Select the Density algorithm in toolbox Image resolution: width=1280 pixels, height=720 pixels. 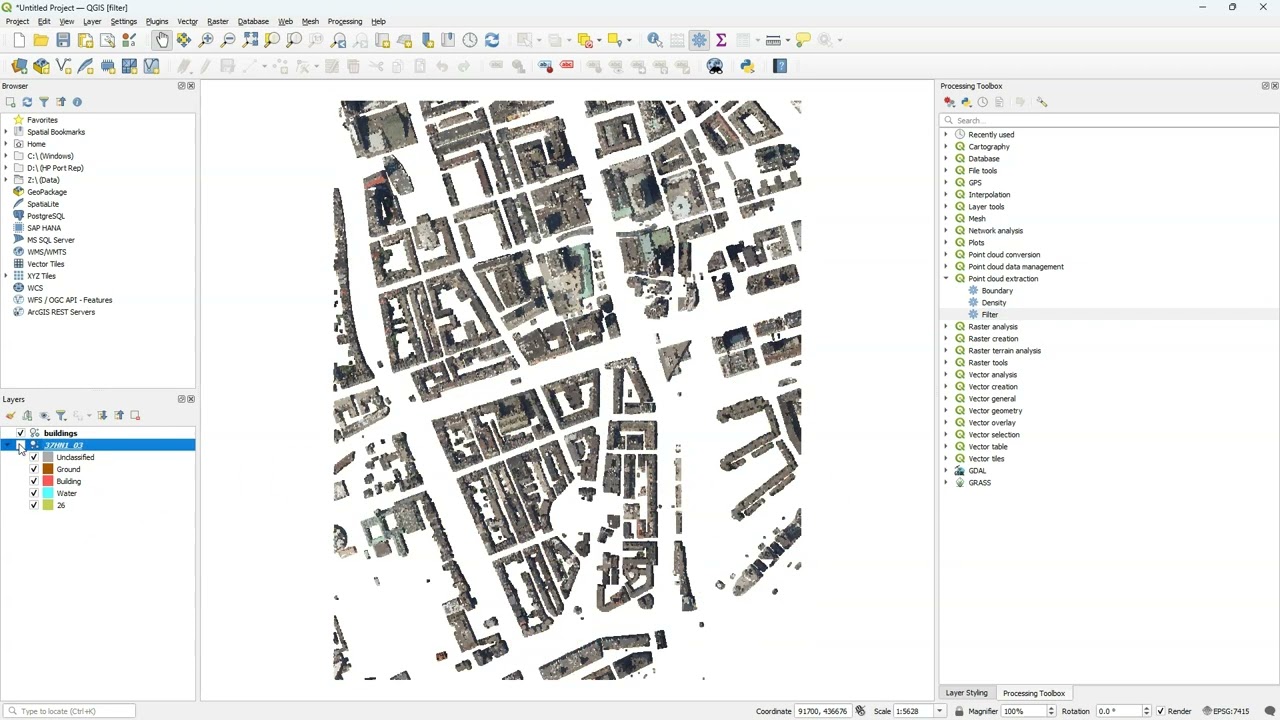pyautogui.click(x=993, y=303)
